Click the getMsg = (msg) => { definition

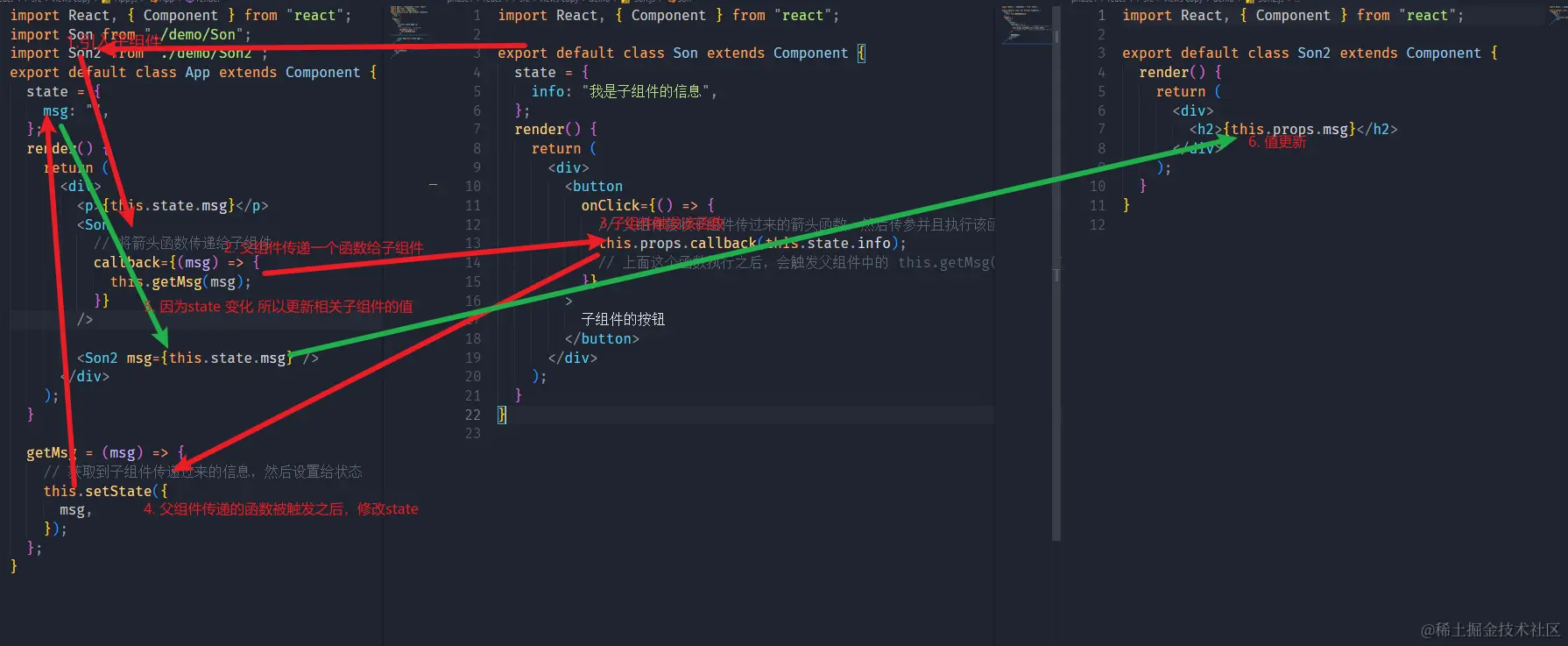[106, 452]
